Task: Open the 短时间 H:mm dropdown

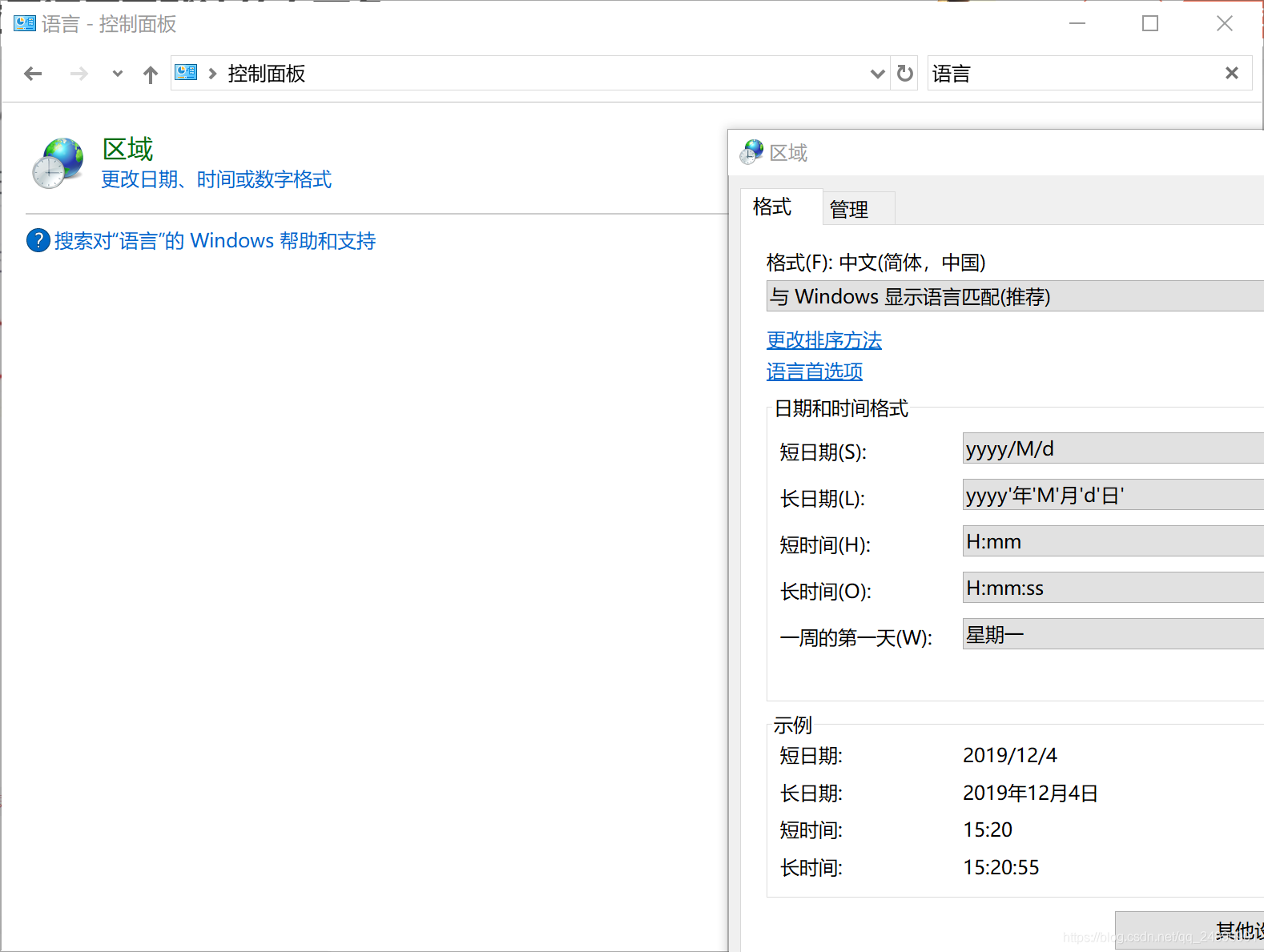Action: point(1113,541)
